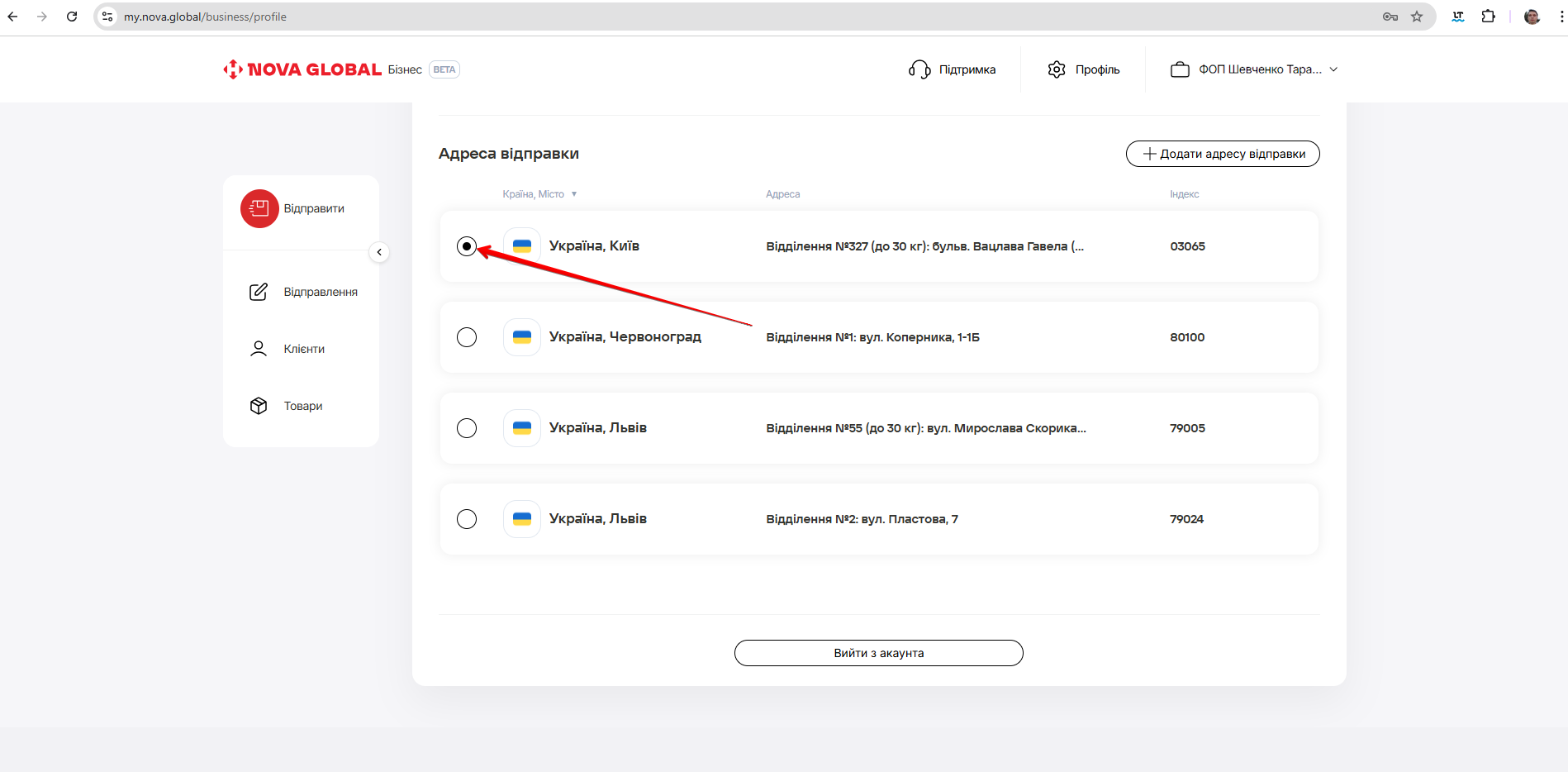Select the Україна, Червоноград address radio button
This screenshot has width=1568, height=772.
[467, 337]
